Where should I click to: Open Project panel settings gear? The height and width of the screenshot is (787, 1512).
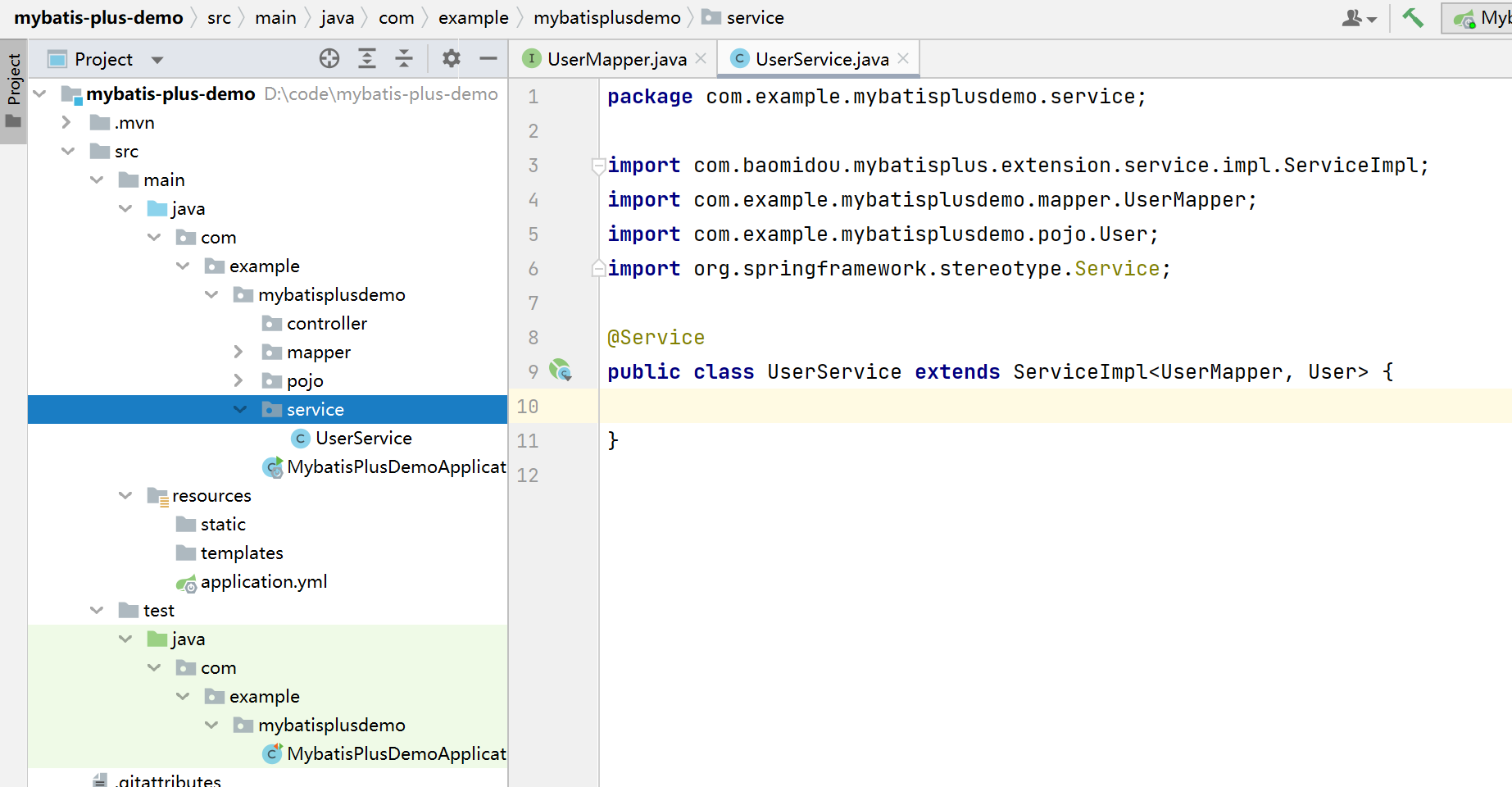451,58
